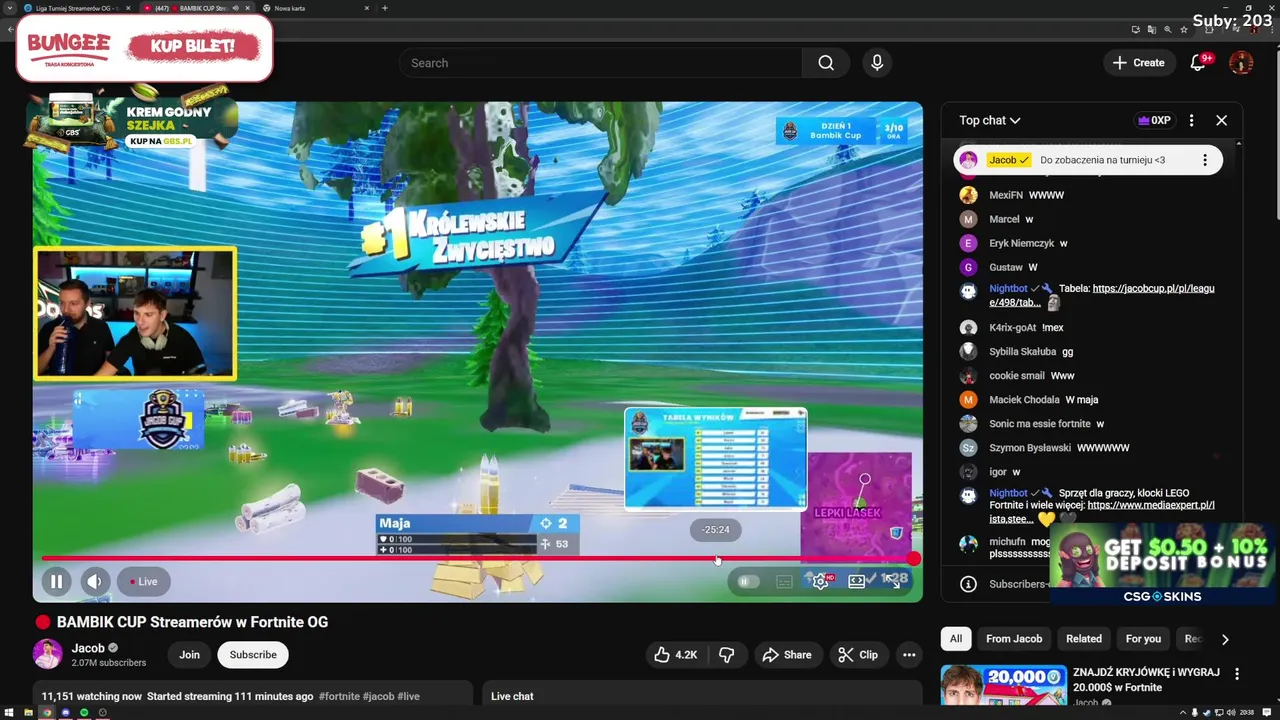Select the Related filter chip
Image resolution: width=1280 pixels, height=720 pixels.
(1084, 639)
